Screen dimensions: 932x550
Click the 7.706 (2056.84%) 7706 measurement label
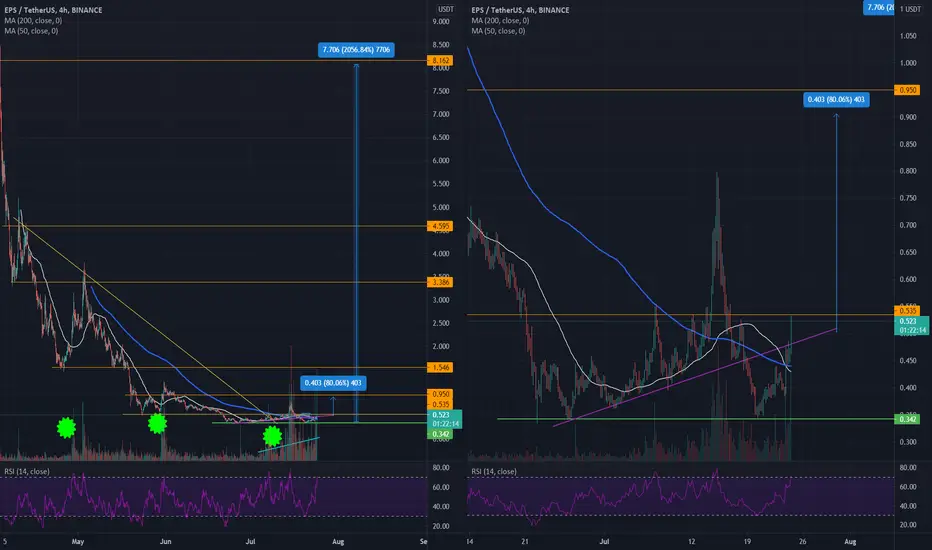coord(356,50)
